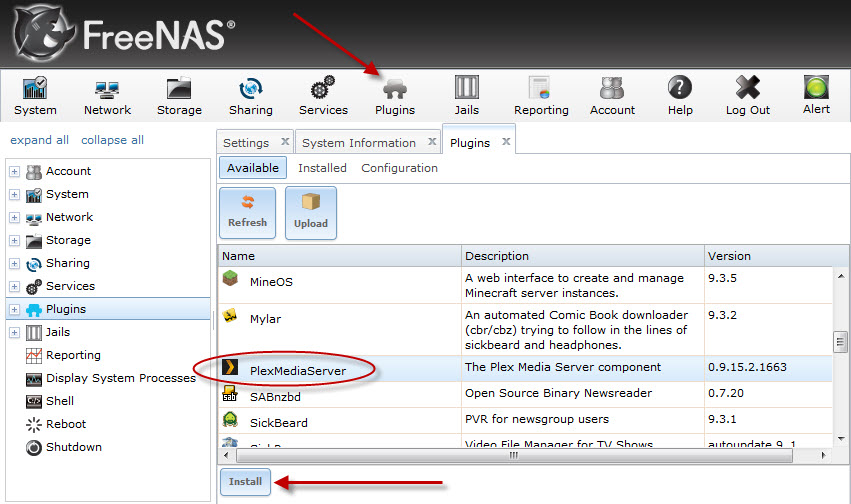Open Reporting from the top toolbar
This screenshot has width=851, height=504.
coord(541,96)
